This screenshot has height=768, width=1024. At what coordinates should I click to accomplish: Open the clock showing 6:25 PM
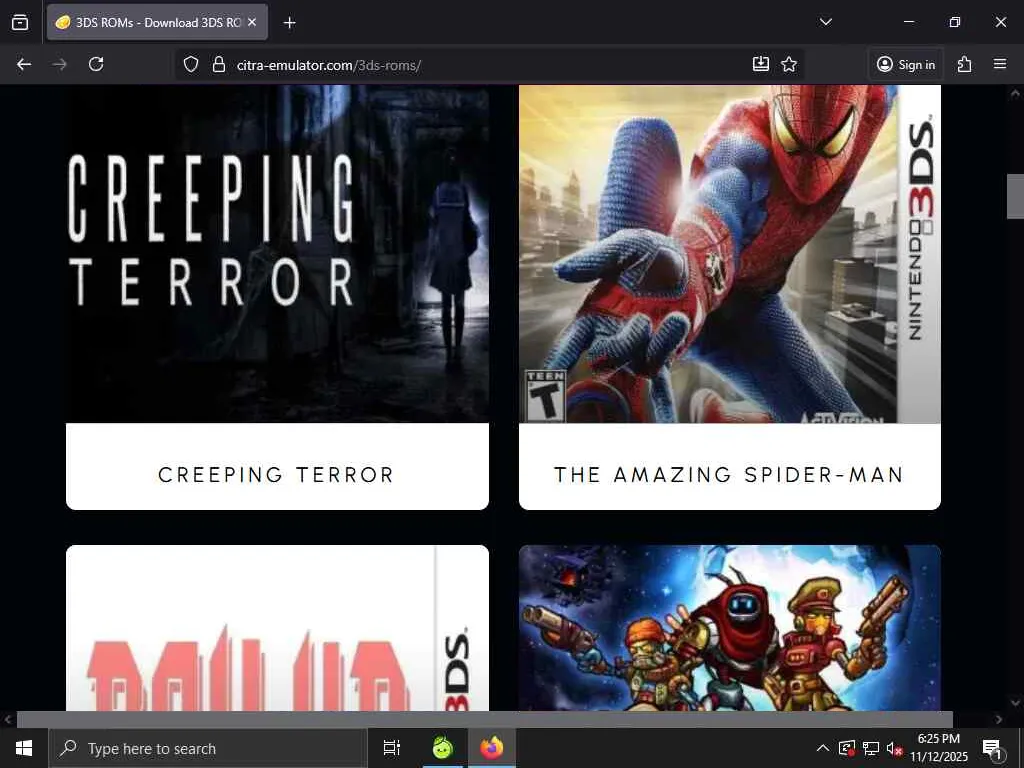coord(938,748)
